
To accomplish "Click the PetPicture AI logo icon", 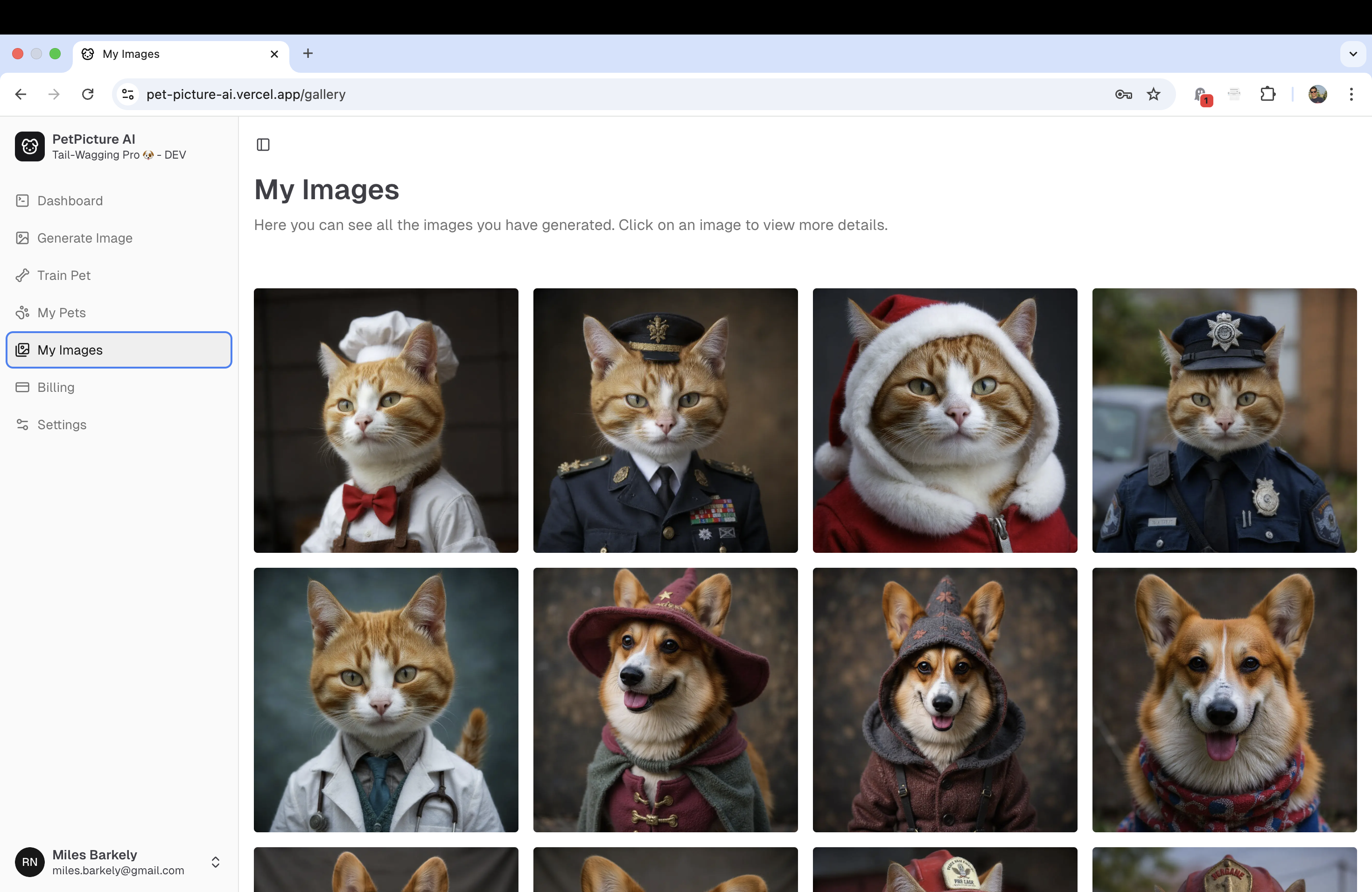I will coord(30,146).
